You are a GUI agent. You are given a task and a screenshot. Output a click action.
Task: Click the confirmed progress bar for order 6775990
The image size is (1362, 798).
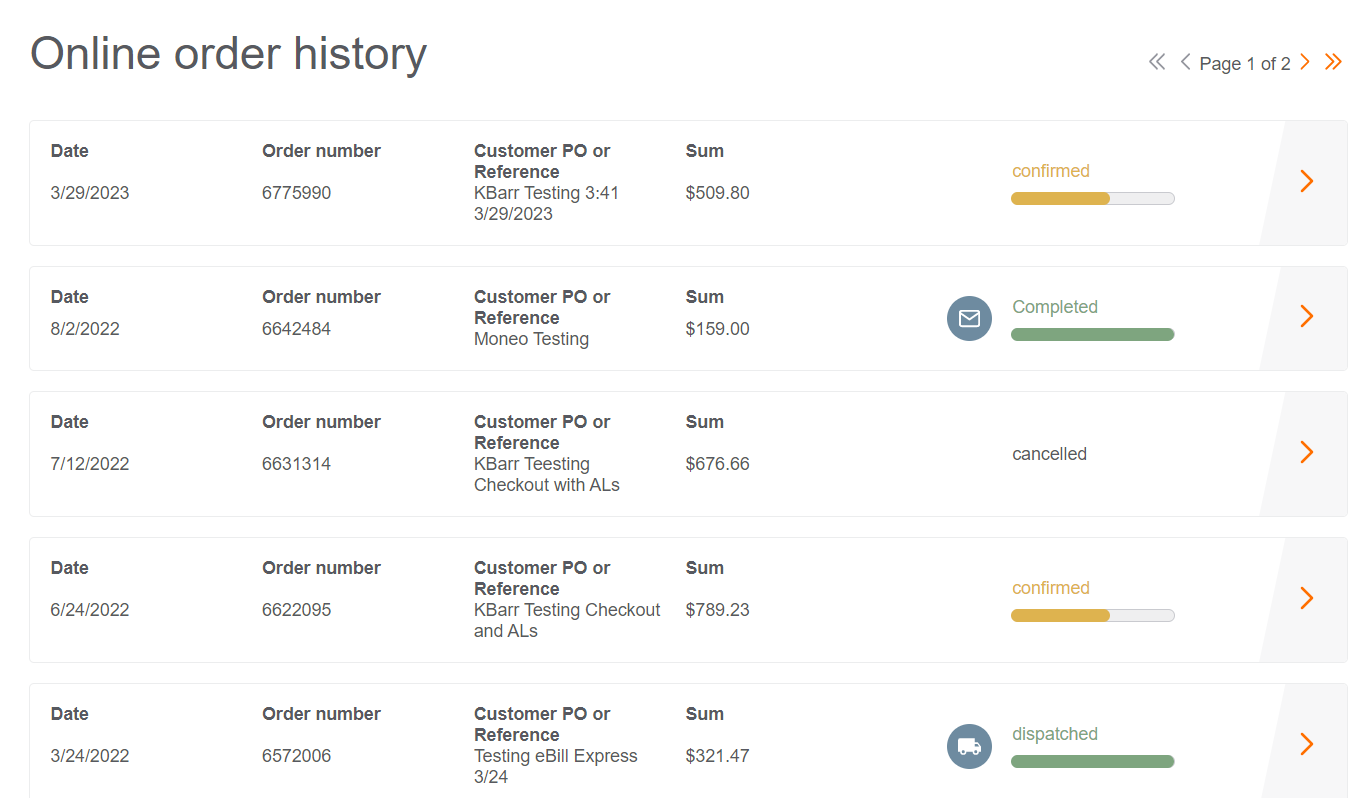click(1092, 199)
